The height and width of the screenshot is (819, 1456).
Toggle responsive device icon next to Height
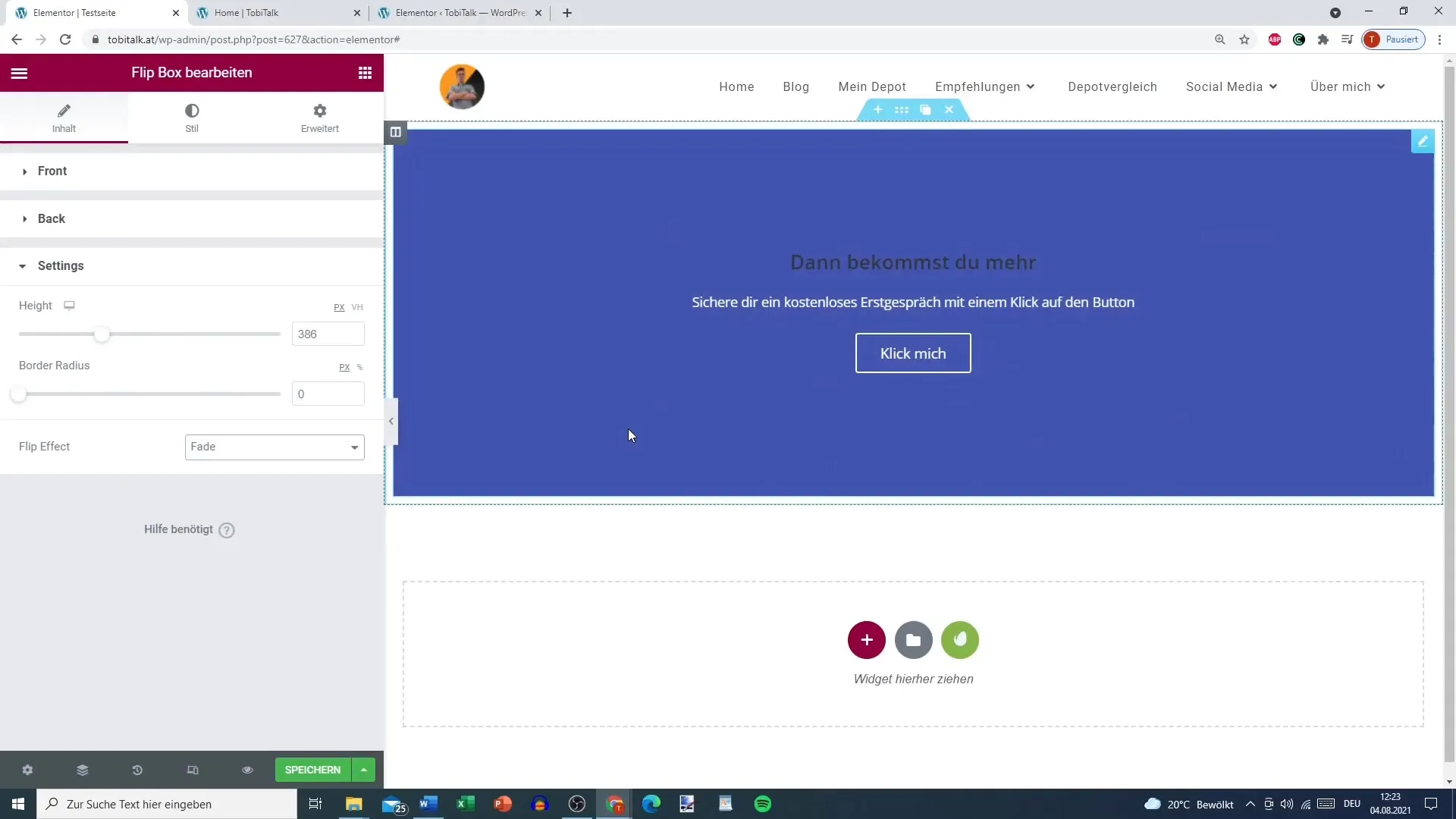coord(69,306)
